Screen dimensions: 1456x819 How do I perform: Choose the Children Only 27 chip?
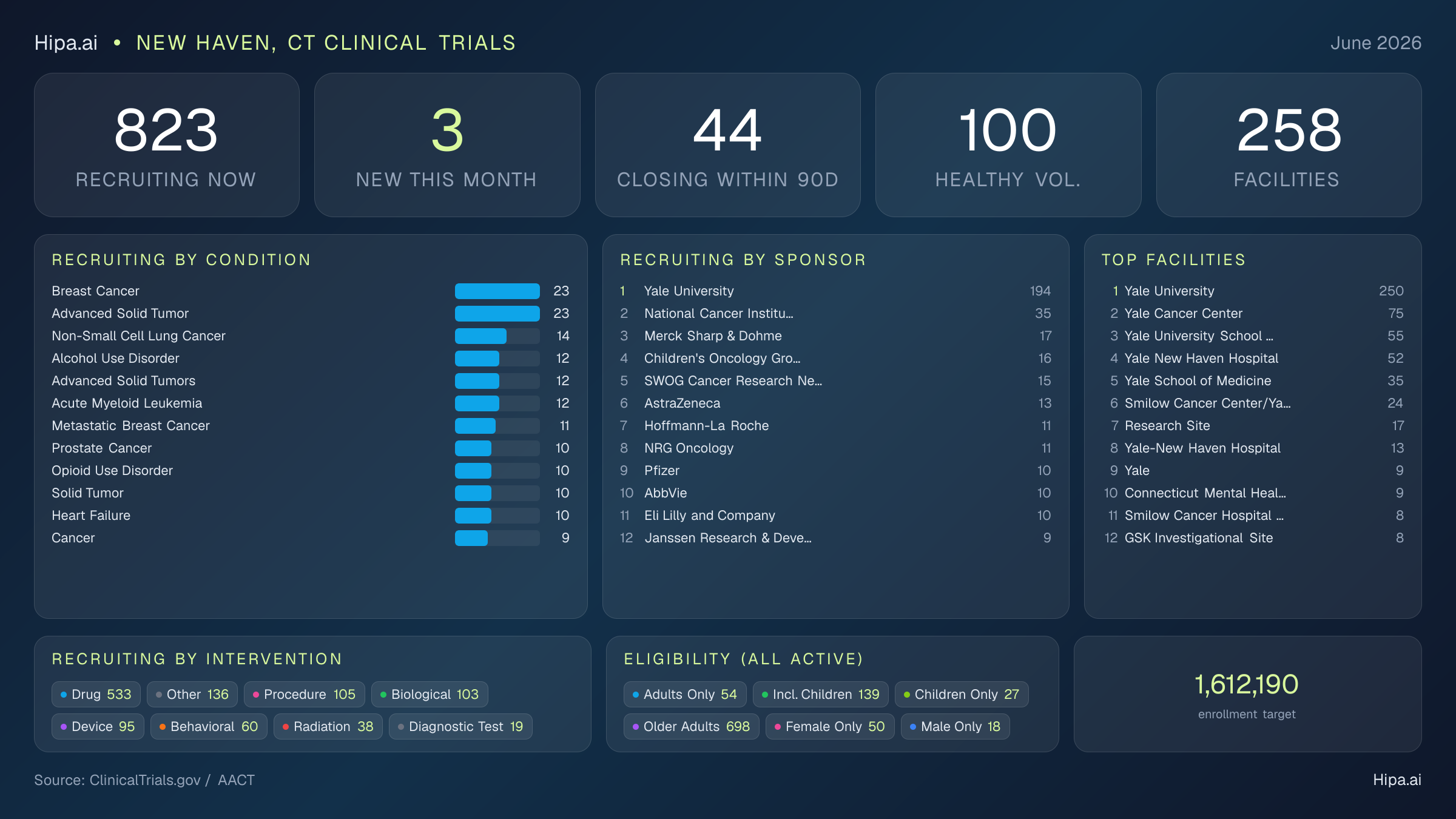[962, 694]
